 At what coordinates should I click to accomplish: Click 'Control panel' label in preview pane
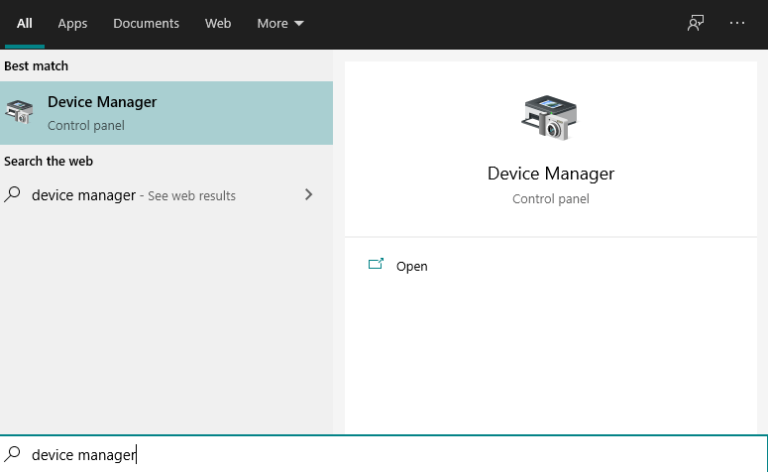(x=550, y=199)
